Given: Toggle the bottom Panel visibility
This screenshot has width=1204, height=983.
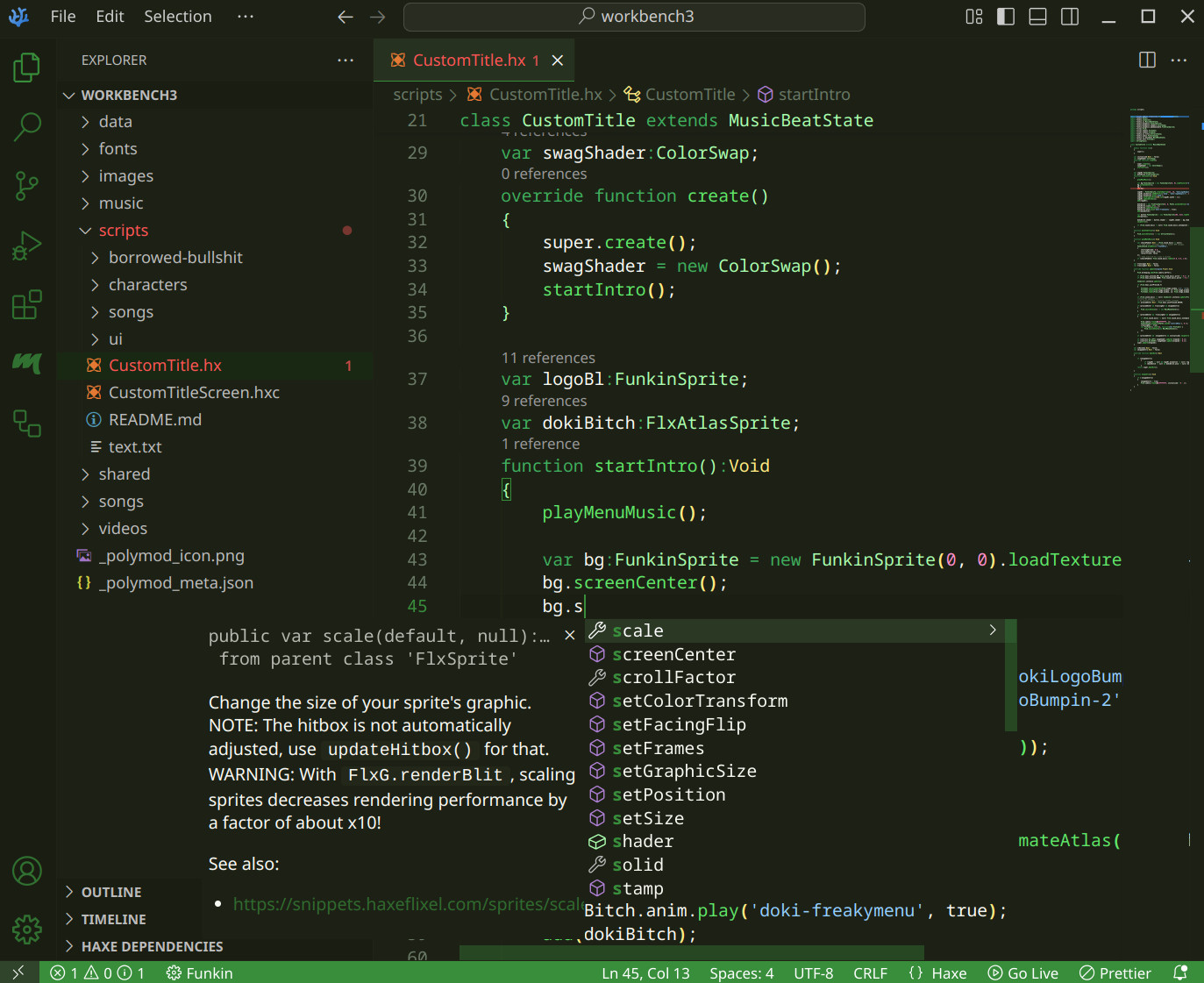Looking at the screenshot, I should pos(1037,16).
